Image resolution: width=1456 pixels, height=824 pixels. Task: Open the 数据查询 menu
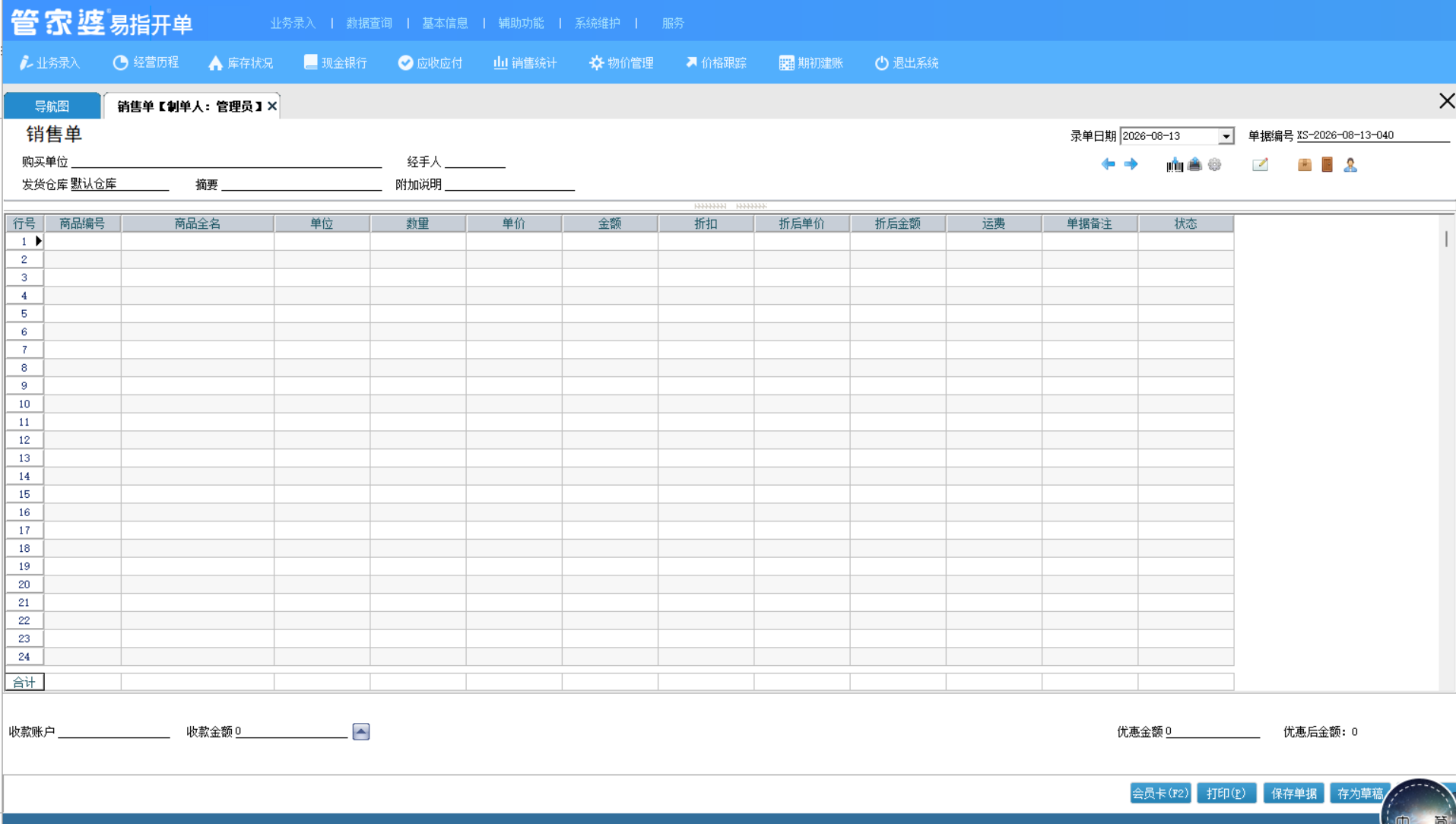click(x=370, y=23)
